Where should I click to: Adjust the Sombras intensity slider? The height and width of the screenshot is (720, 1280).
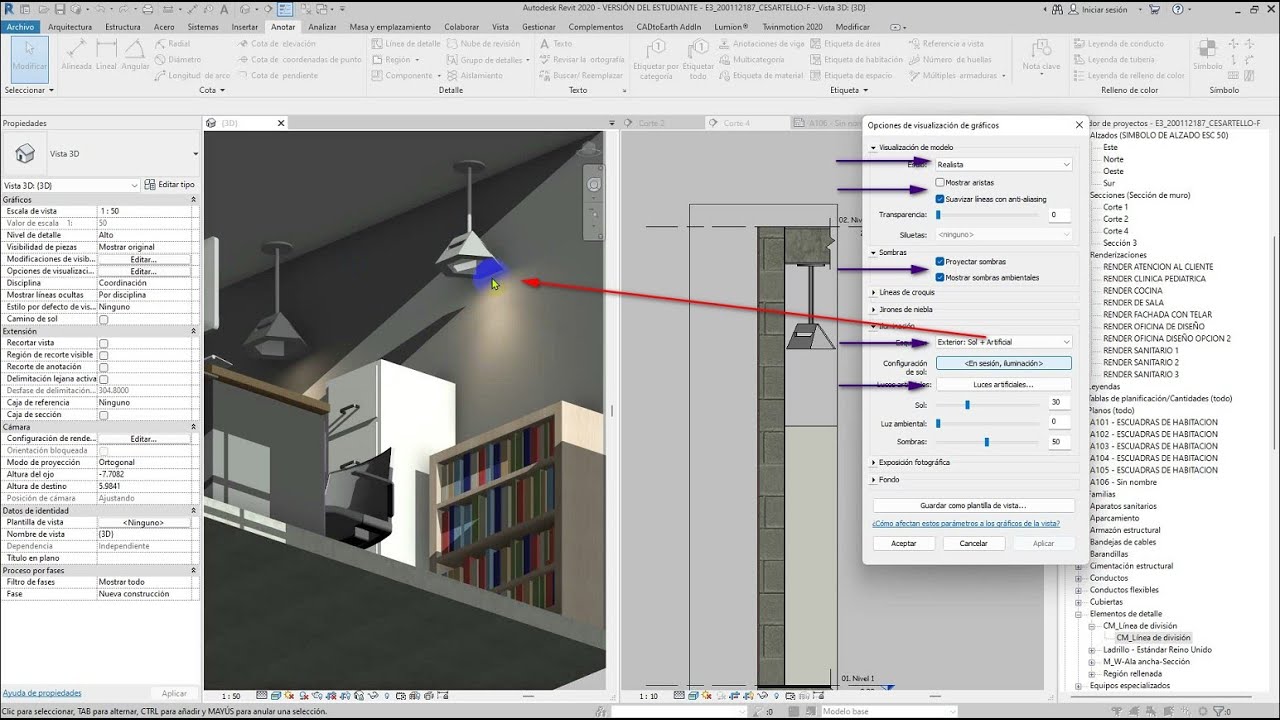987,441
